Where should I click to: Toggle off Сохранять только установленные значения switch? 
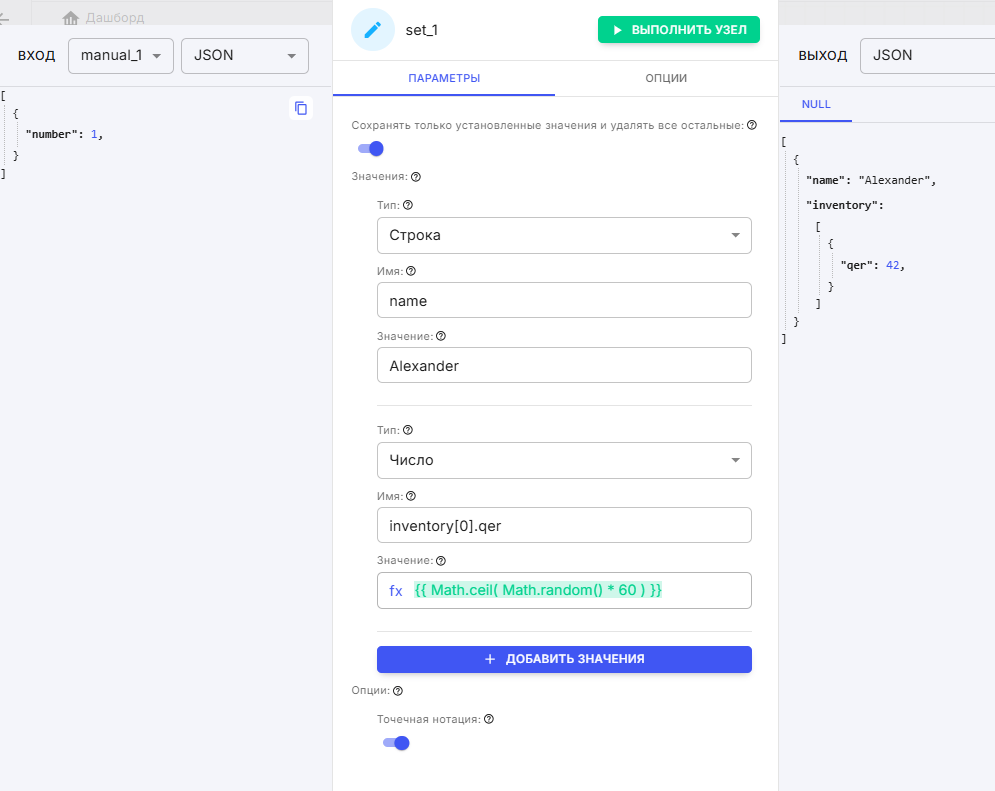coord(371,149)
